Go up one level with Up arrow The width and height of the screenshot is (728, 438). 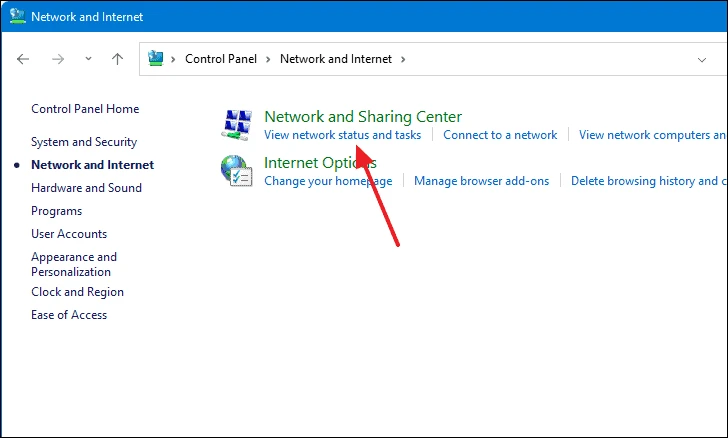click(117, 59)
